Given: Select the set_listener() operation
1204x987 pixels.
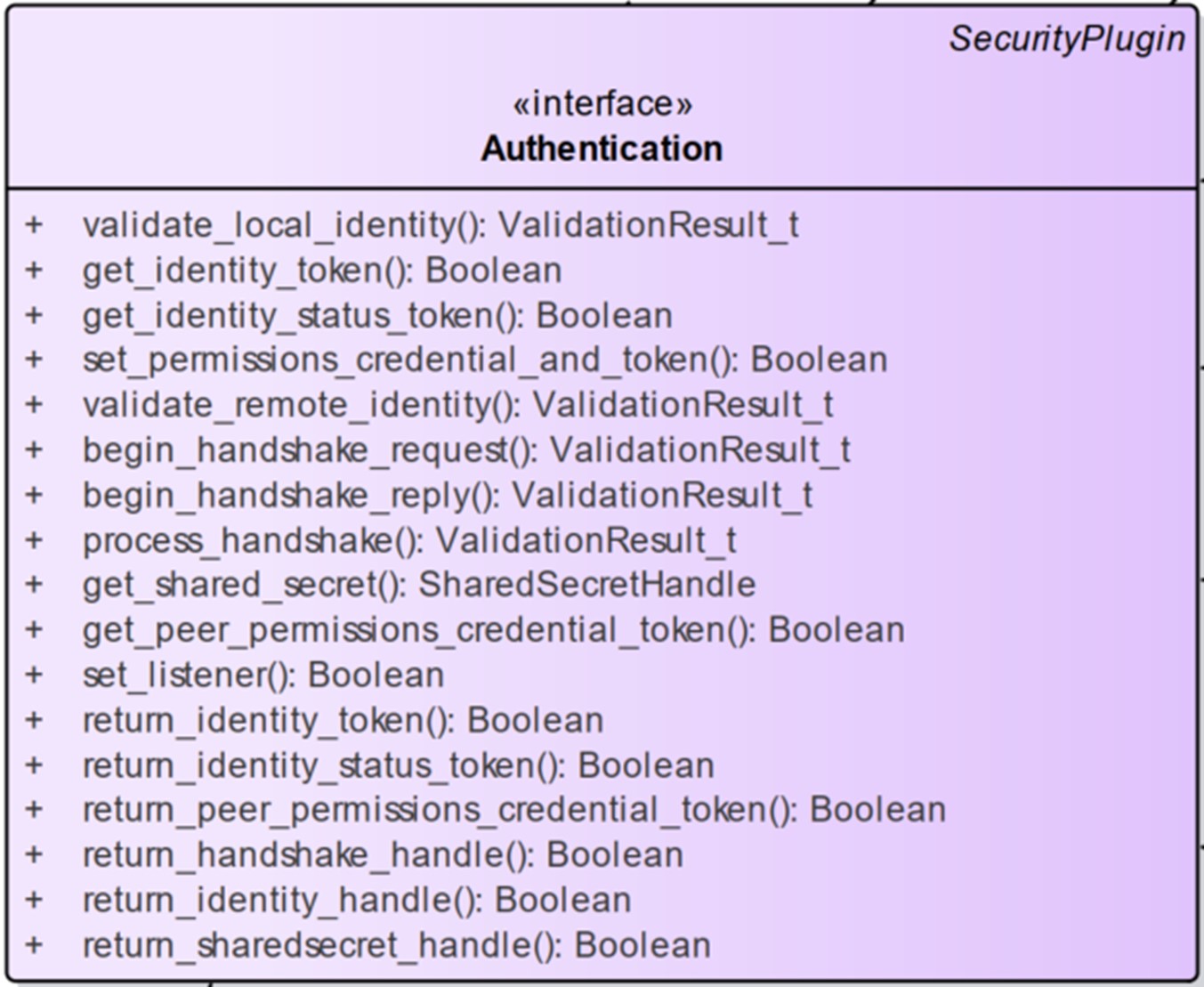Looking at the screenshot, I should tap(263, 675).
